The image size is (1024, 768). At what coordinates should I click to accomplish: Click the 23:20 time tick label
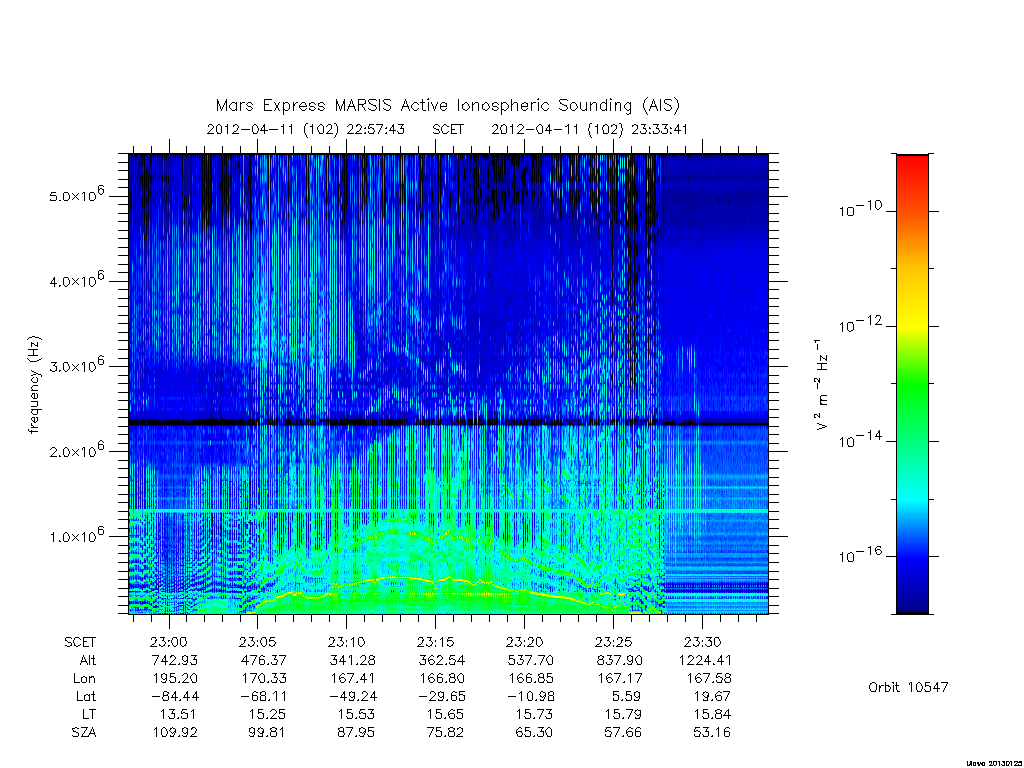click(524, 642)
